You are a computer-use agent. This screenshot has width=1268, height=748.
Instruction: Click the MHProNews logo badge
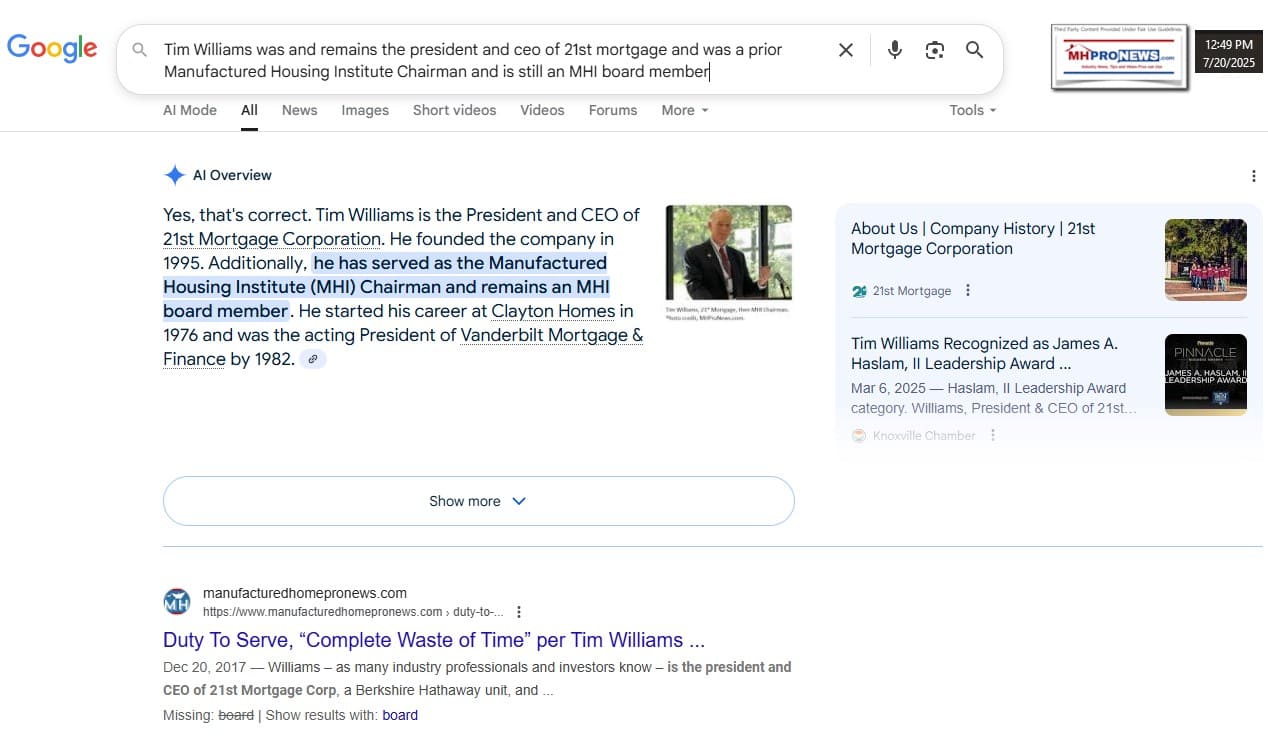[1120, 57]
